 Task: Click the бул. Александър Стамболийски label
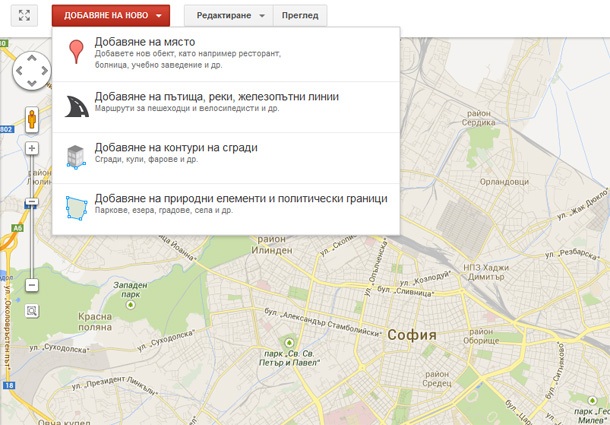pos(323,322)
